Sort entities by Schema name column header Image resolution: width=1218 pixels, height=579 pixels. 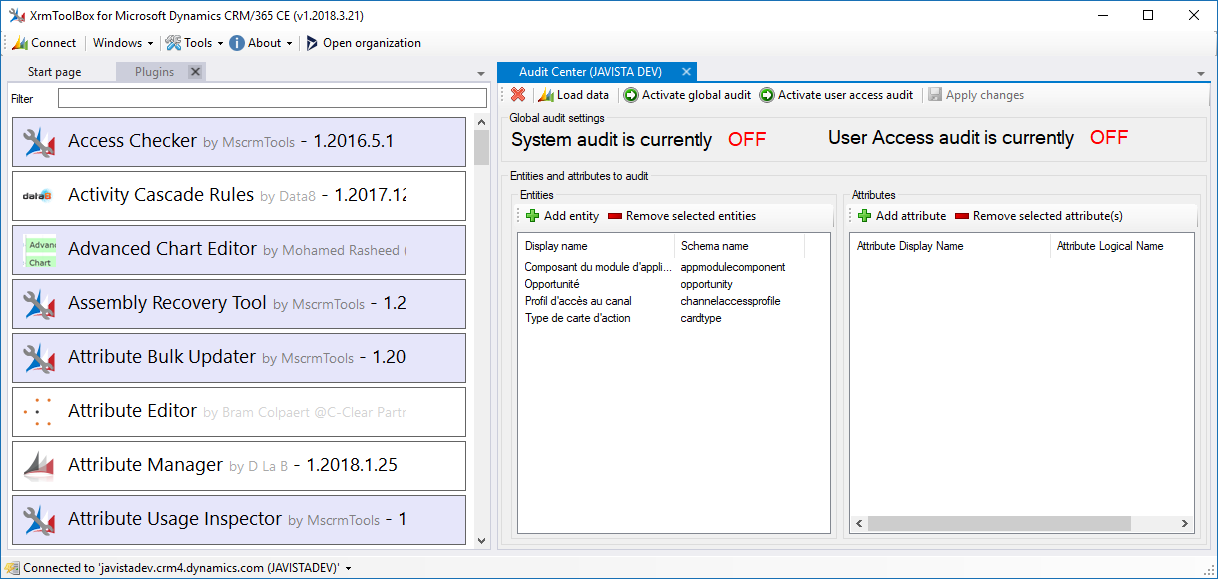(x=739, y=246)
